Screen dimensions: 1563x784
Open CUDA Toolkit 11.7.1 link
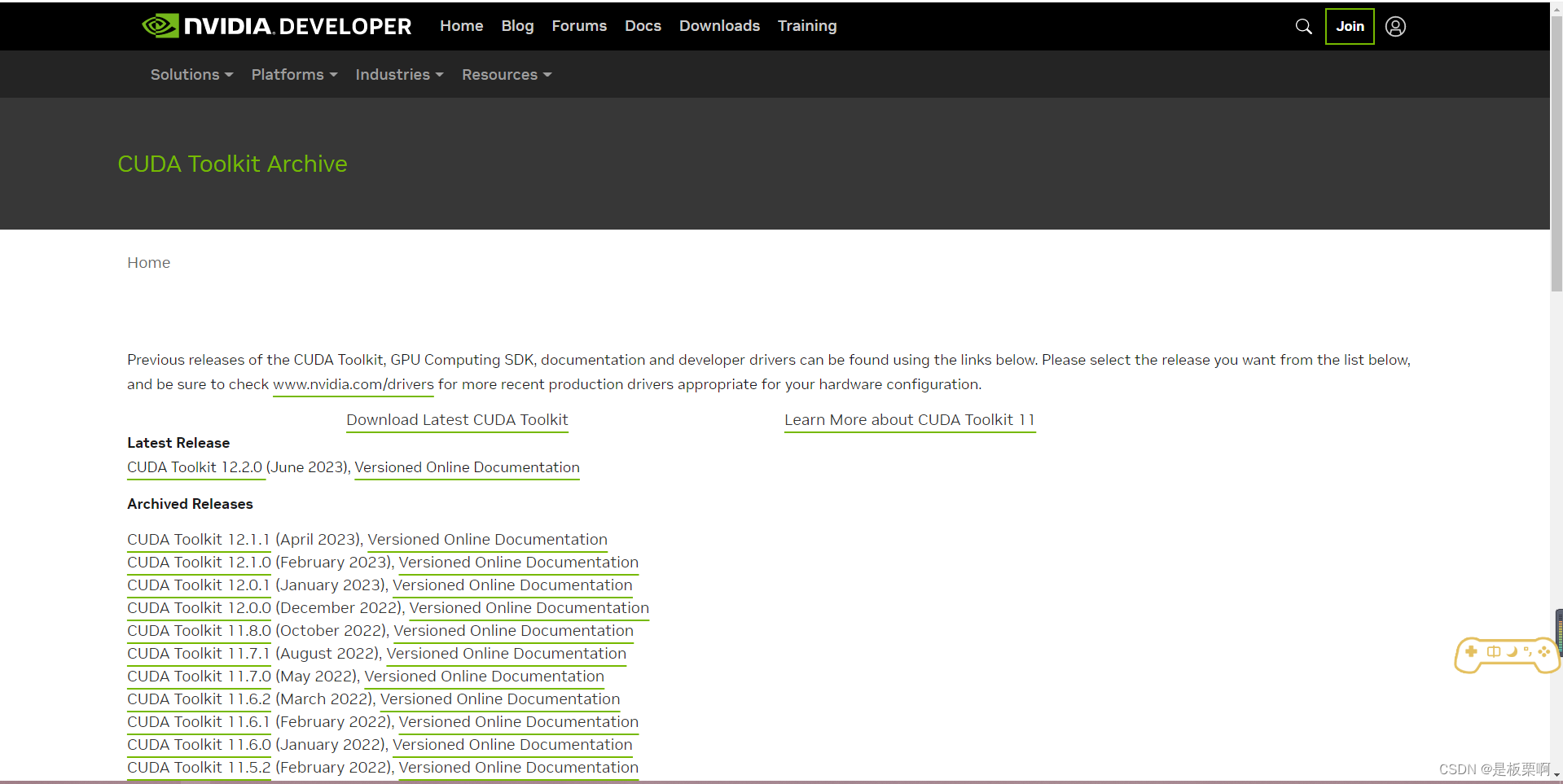(x=198, y=654)
